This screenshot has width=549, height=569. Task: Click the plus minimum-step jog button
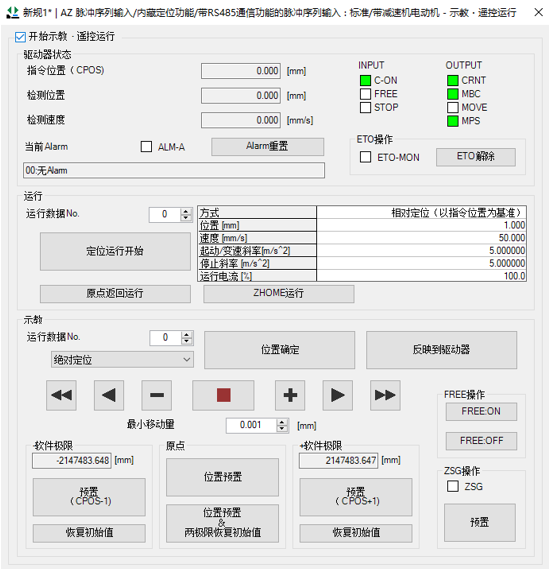[x=290, y=395]
